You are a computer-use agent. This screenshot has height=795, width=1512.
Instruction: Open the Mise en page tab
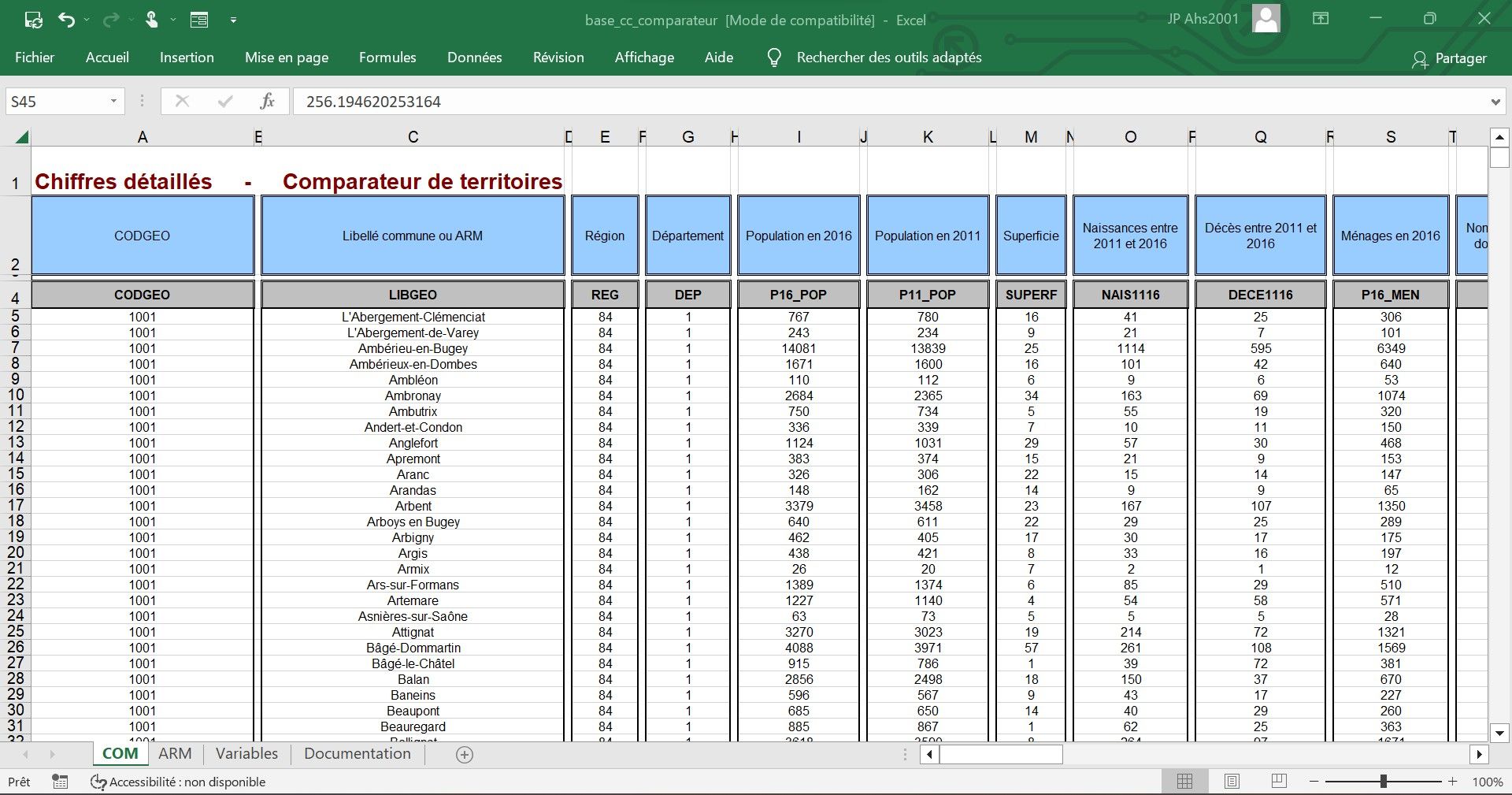pos(287,58)
